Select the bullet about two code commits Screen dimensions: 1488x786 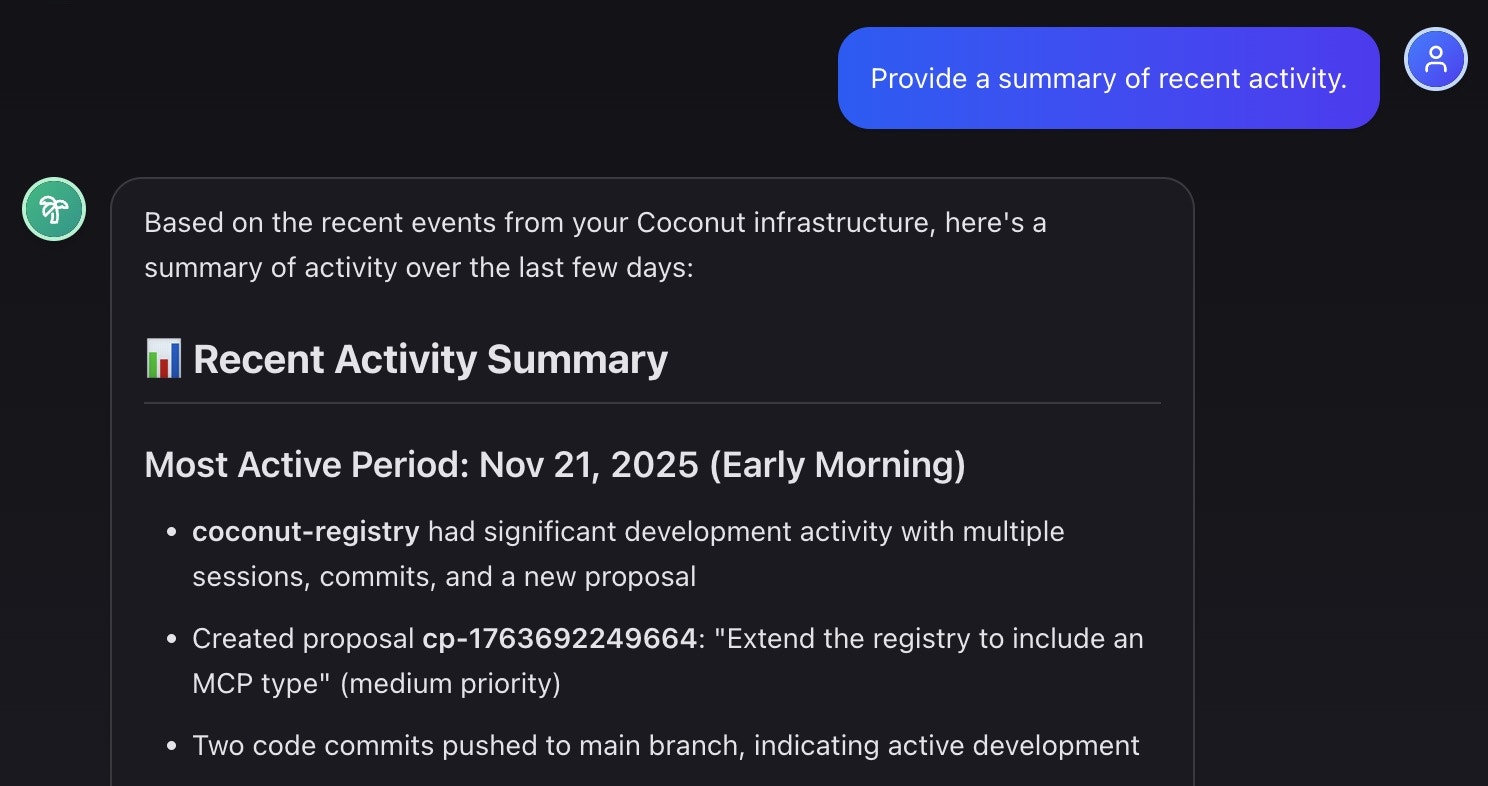(x=665, y=745)
